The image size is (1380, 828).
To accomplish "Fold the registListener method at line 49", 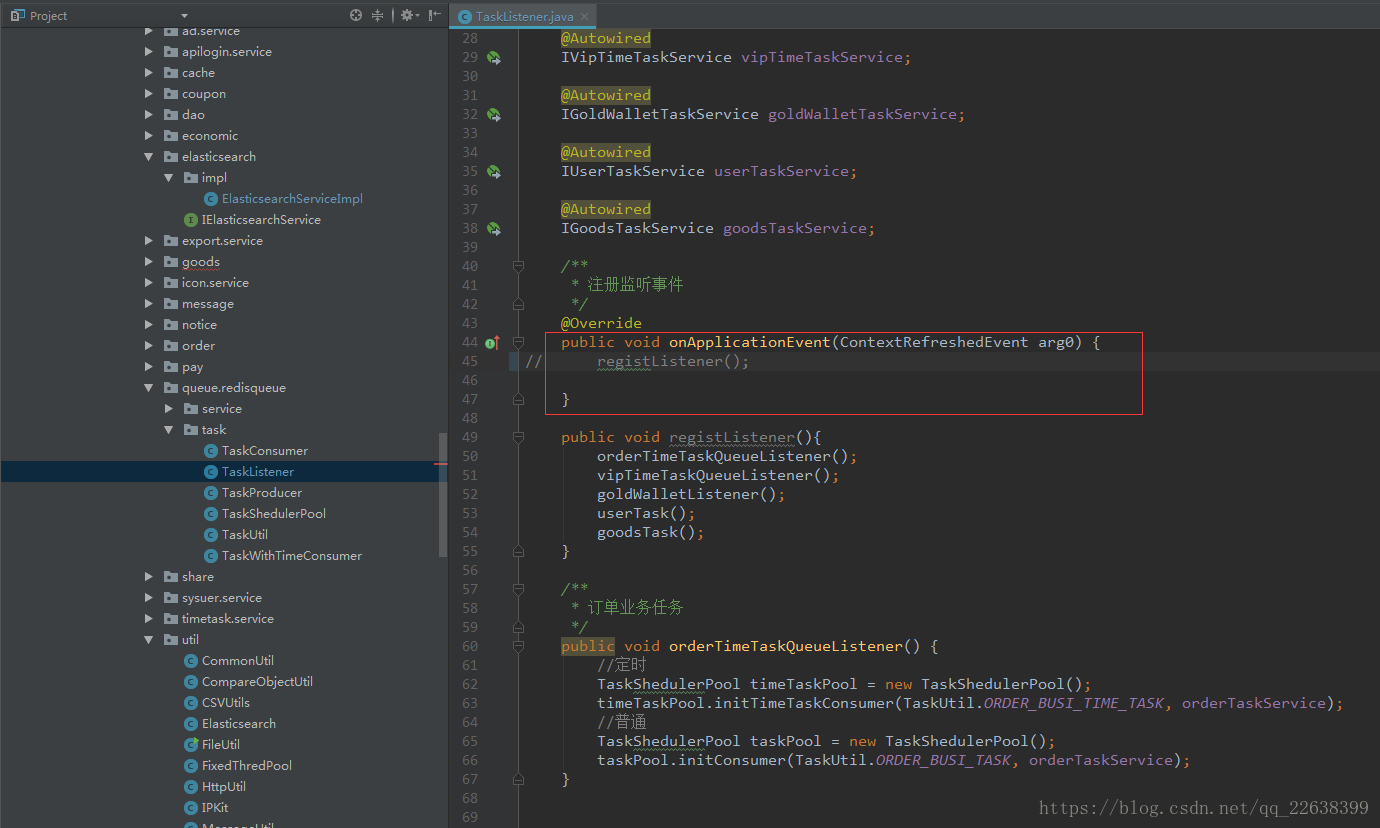I will (518, 438).
